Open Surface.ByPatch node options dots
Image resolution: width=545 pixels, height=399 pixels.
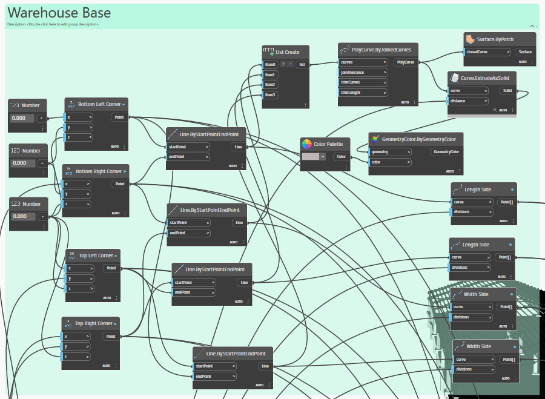click(x=532, y=62)
